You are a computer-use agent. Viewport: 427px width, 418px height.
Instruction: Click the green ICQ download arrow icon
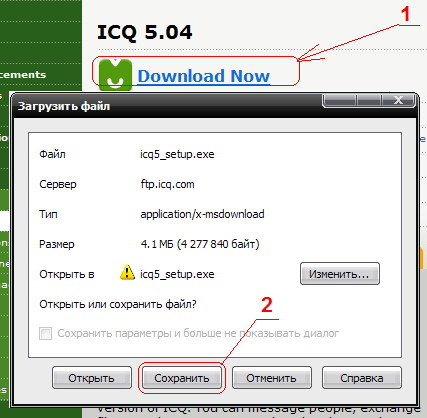coord(115,75)
